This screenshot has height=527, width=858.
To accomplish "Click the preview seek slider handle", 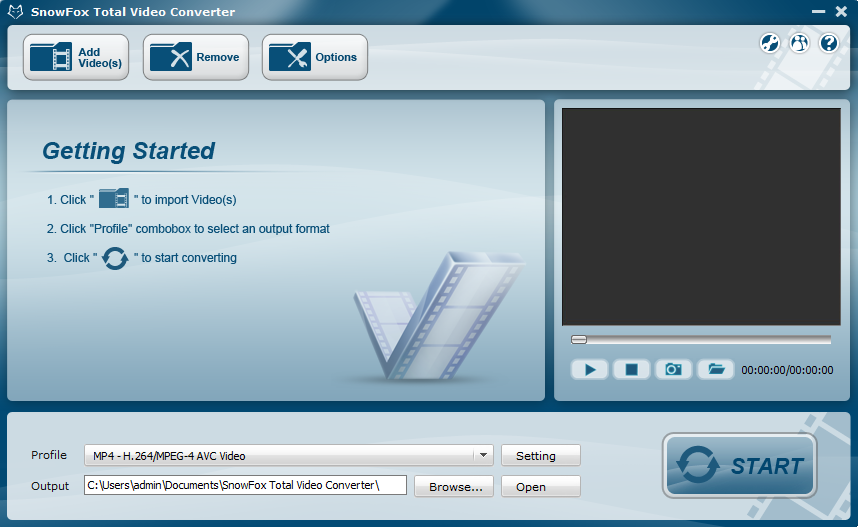I will 579,340.
